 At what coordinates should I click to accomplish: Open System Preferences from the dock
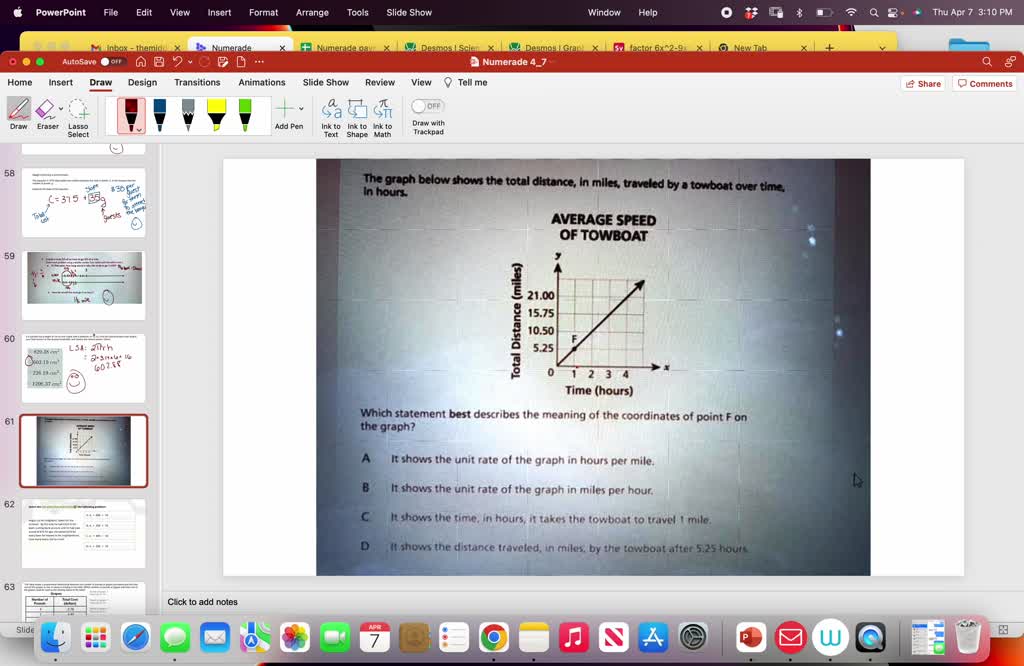693,637
